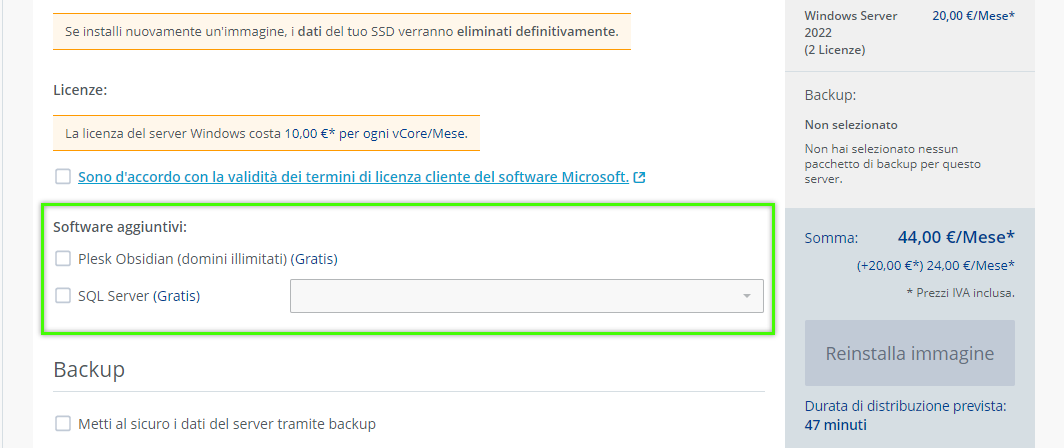Screen dimensions: 1064x448
Task: Check the SQL Server option box
Action: click(63, 296)
